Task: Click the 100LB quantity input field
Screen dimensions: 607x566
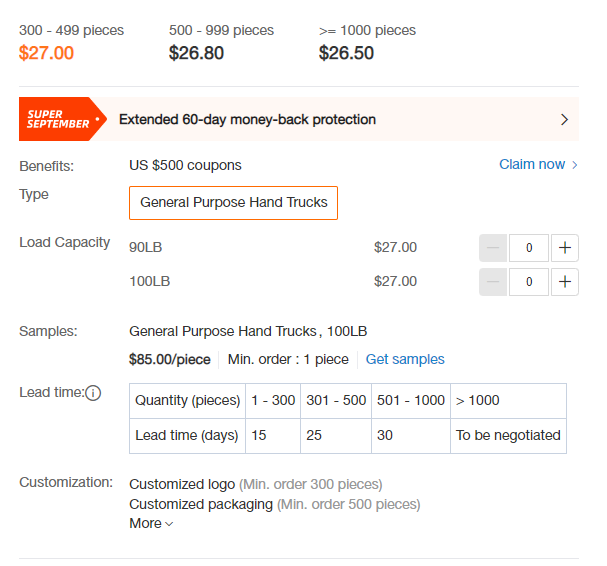Action: pos(529,281)
